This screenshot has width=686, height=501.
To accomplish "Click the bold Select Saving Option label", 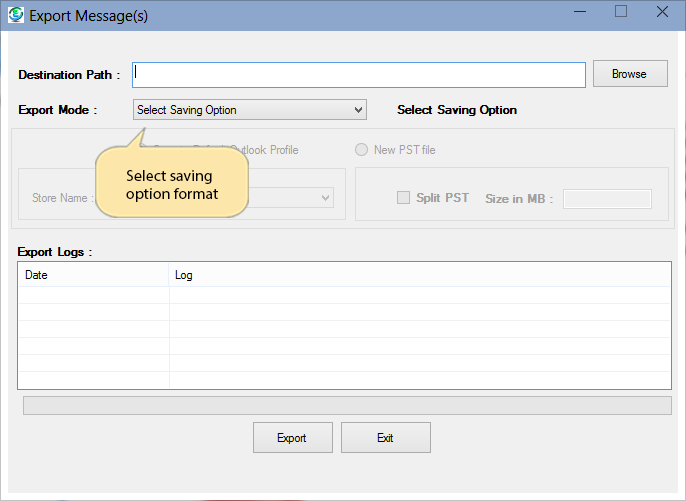I will [x=457, y=110].
